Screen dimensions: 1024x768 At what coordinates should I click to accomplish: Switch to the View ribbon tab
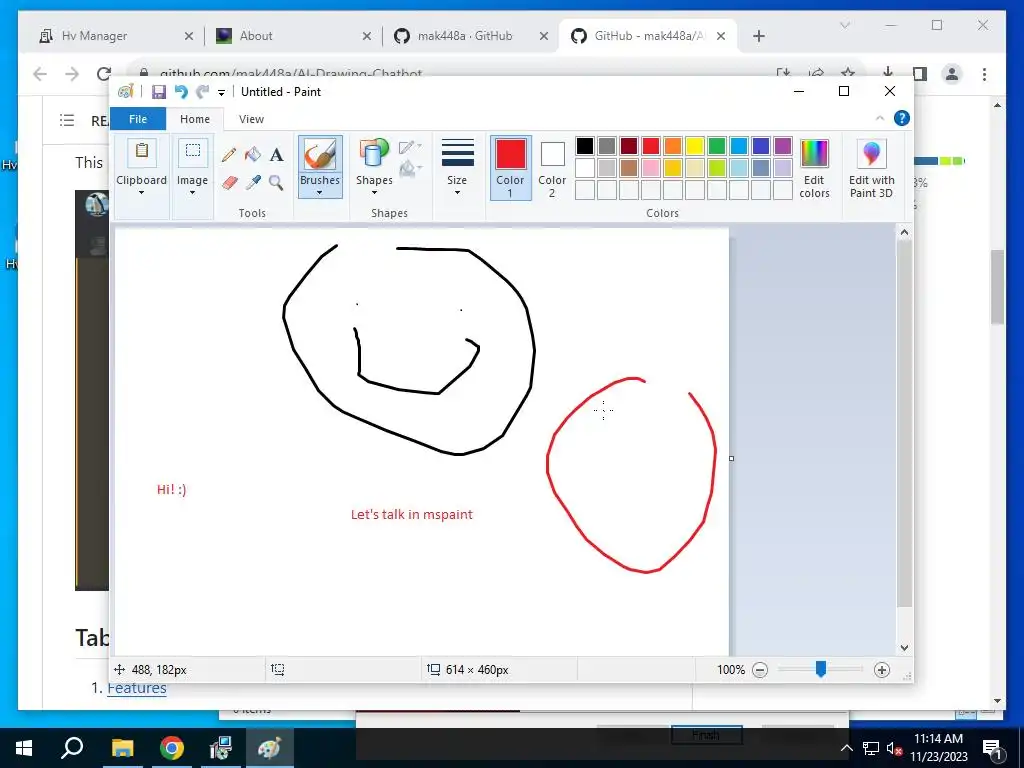coord(251,119)
